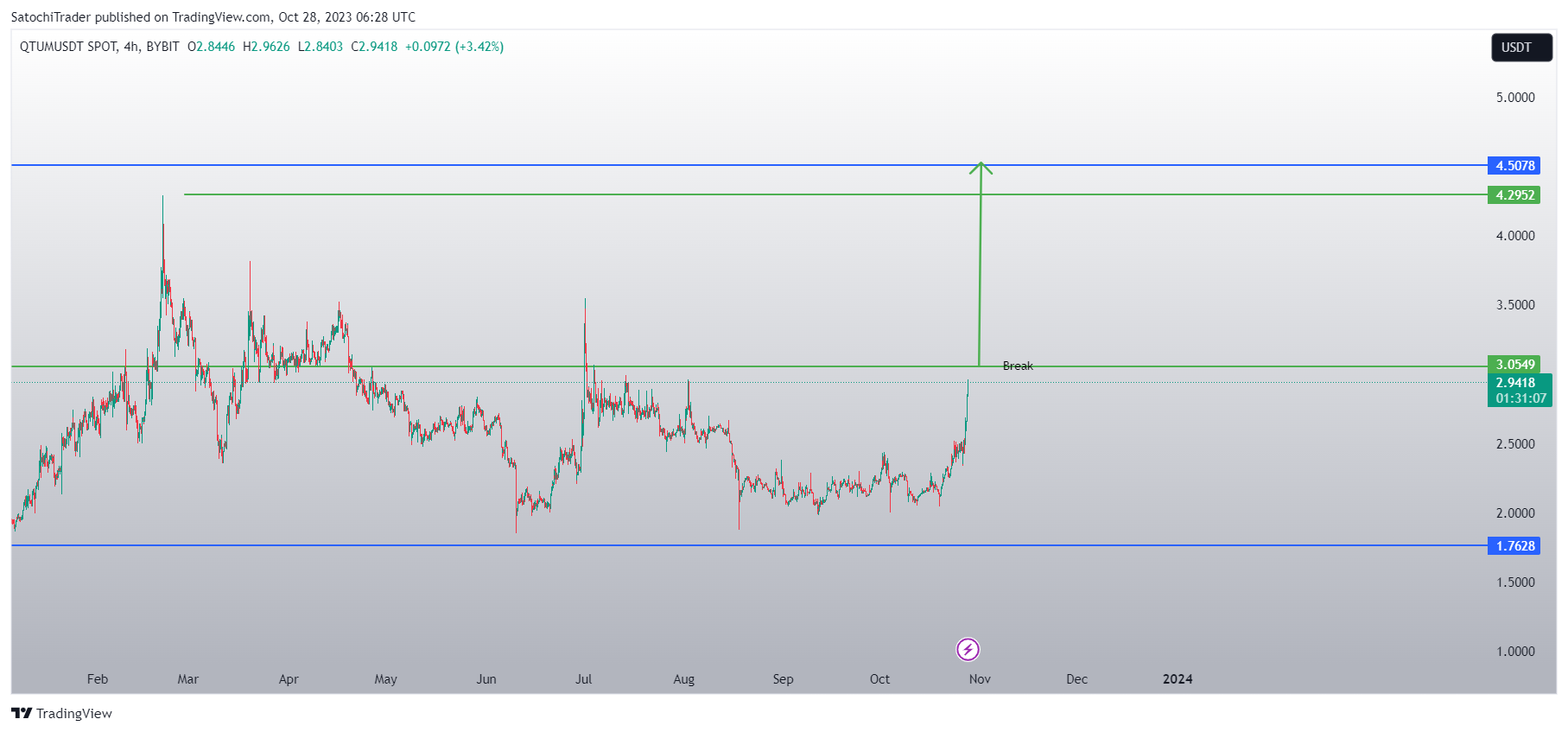Click the change value +0.0972 (+3.42%)
1568x732 pixels.
(454, 47)
